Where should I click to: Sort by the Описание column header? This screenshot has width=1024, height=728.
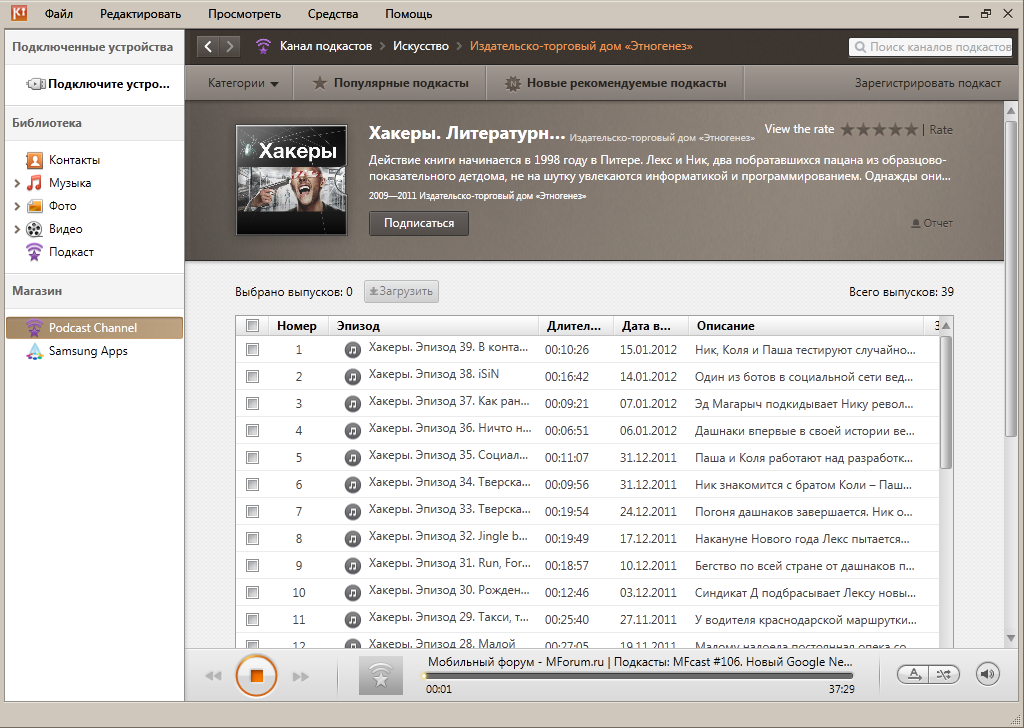tap(807, 325)
